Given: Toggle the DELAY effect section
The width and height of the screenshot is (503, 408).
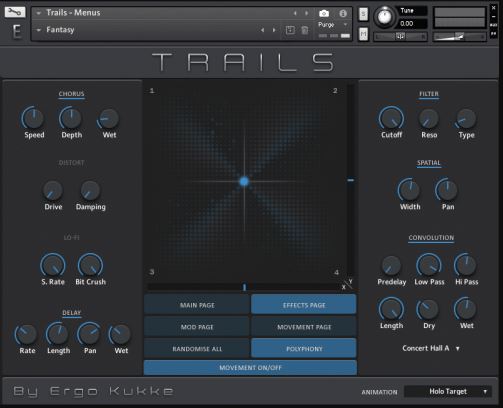Looking at the screenshot, I should [x=71, y=313].
